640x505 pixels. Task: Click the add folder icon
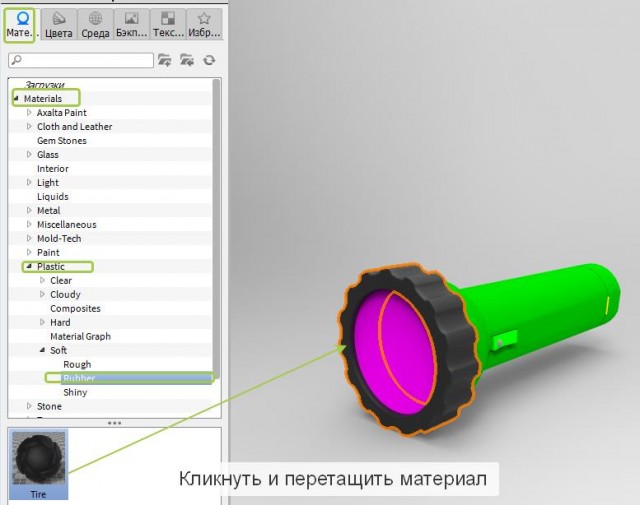(164, 60)
